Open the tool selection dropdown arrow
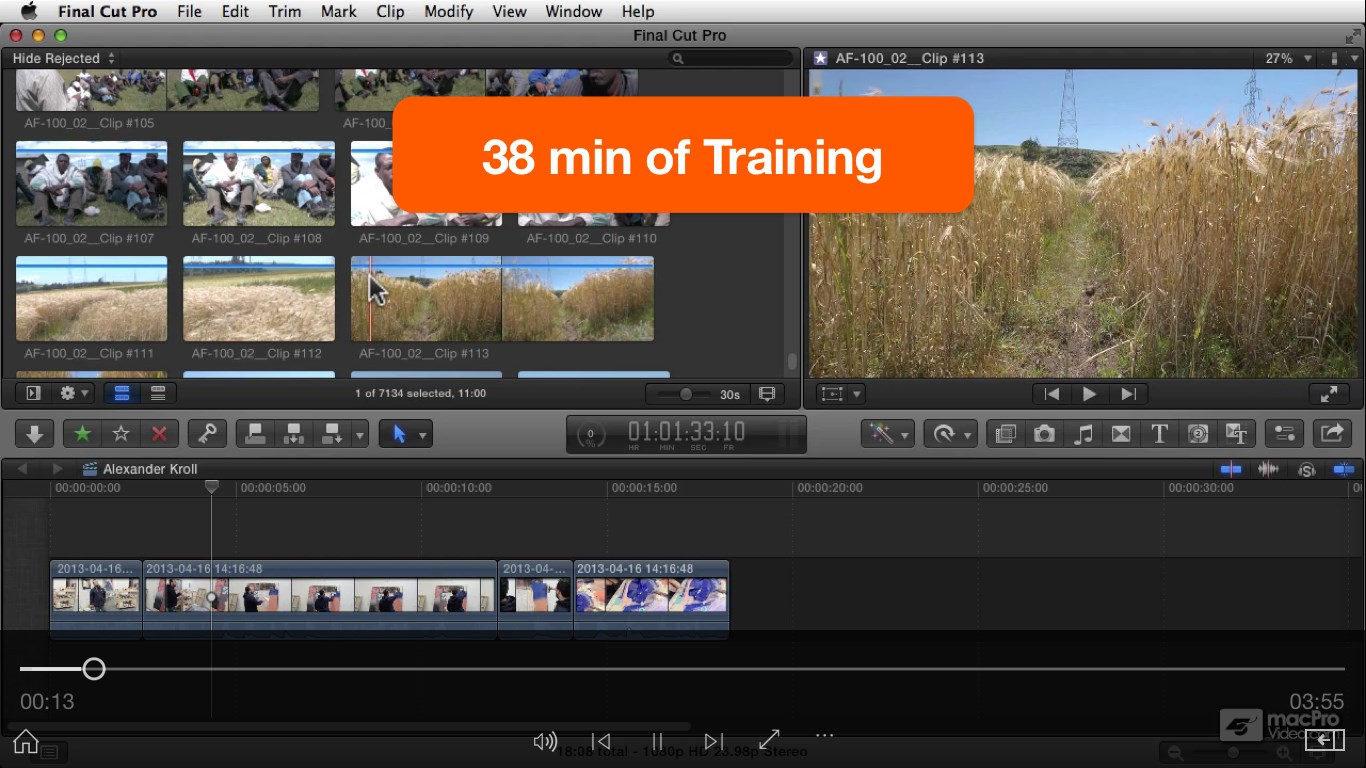1366x768 pixels. click(x=423, y=435)
